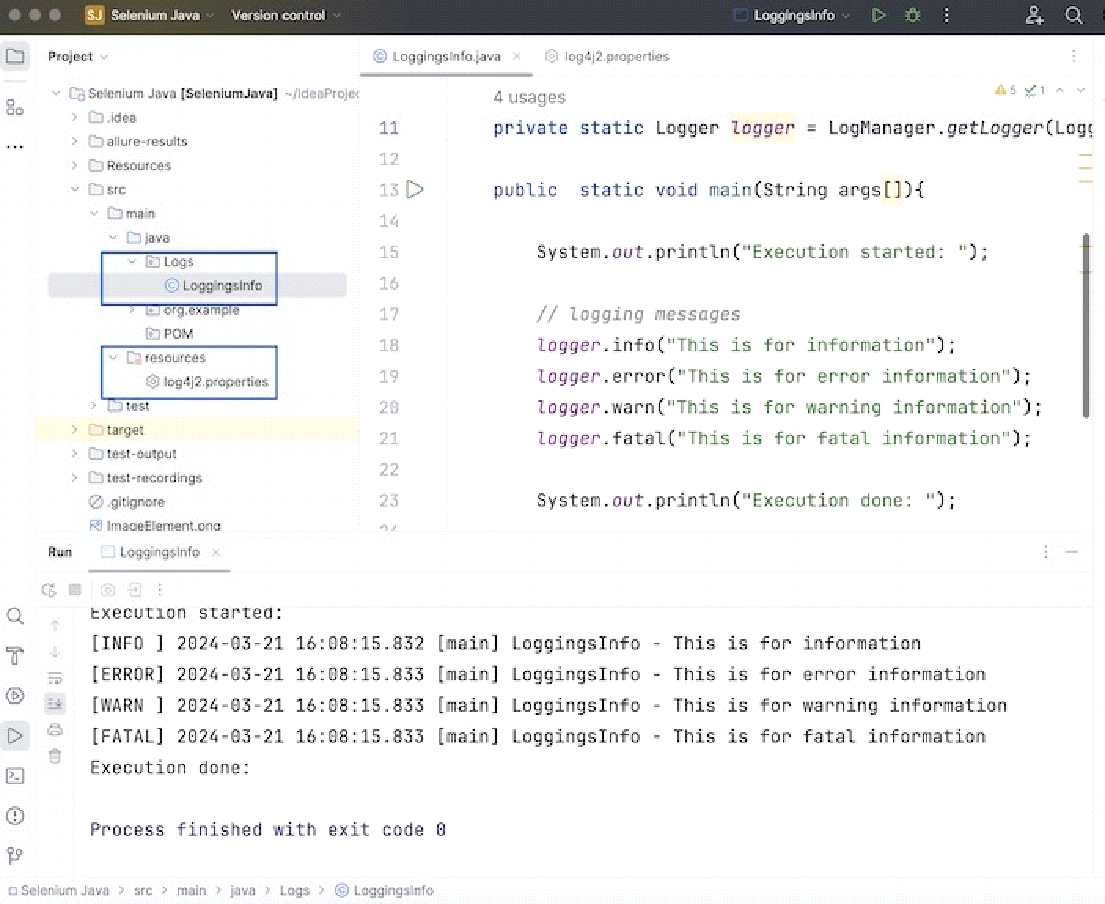Open editor tabs options menu
1105x904 pixels.
point(1073,56)
